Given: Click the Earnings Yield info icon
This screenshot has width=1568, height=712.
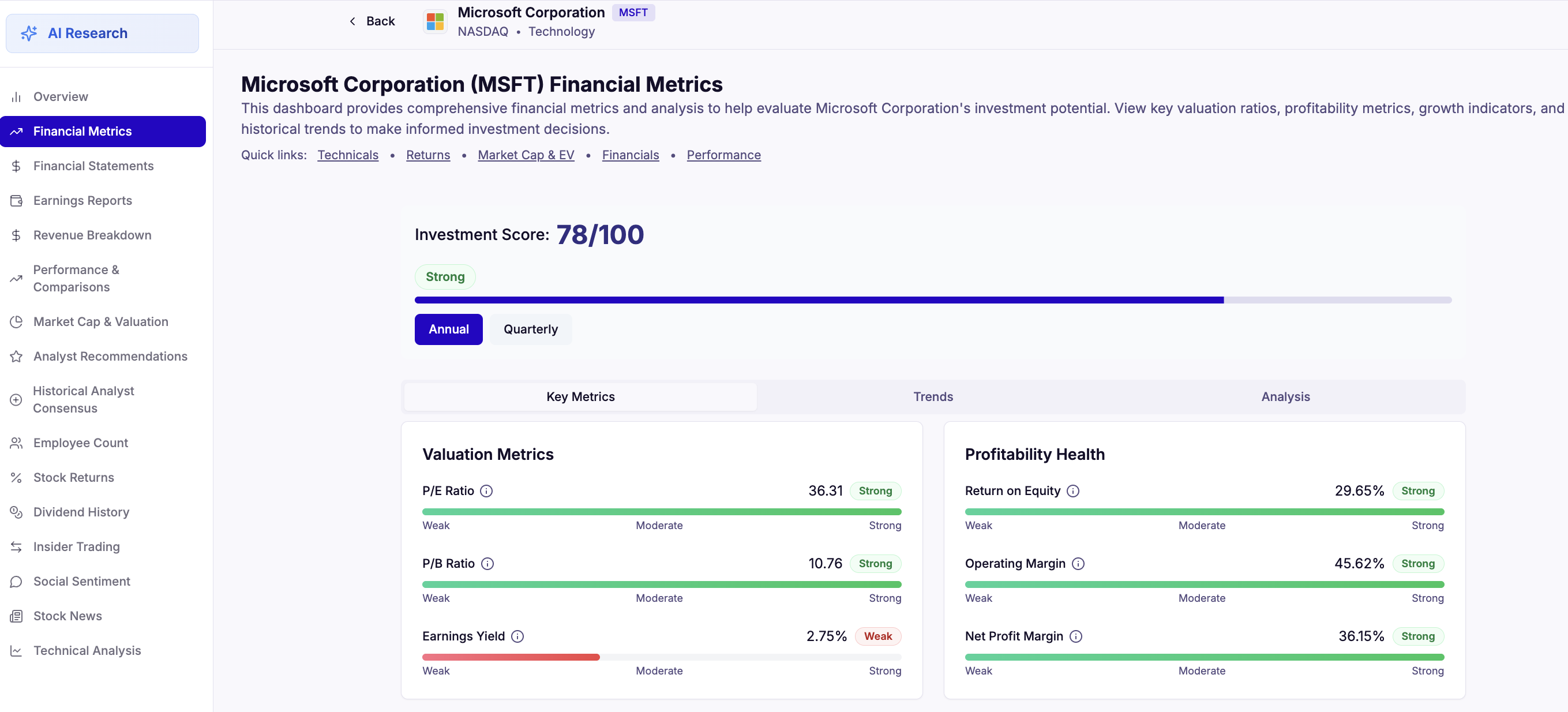Looking at the screenshot, I should tap(517, 636).
